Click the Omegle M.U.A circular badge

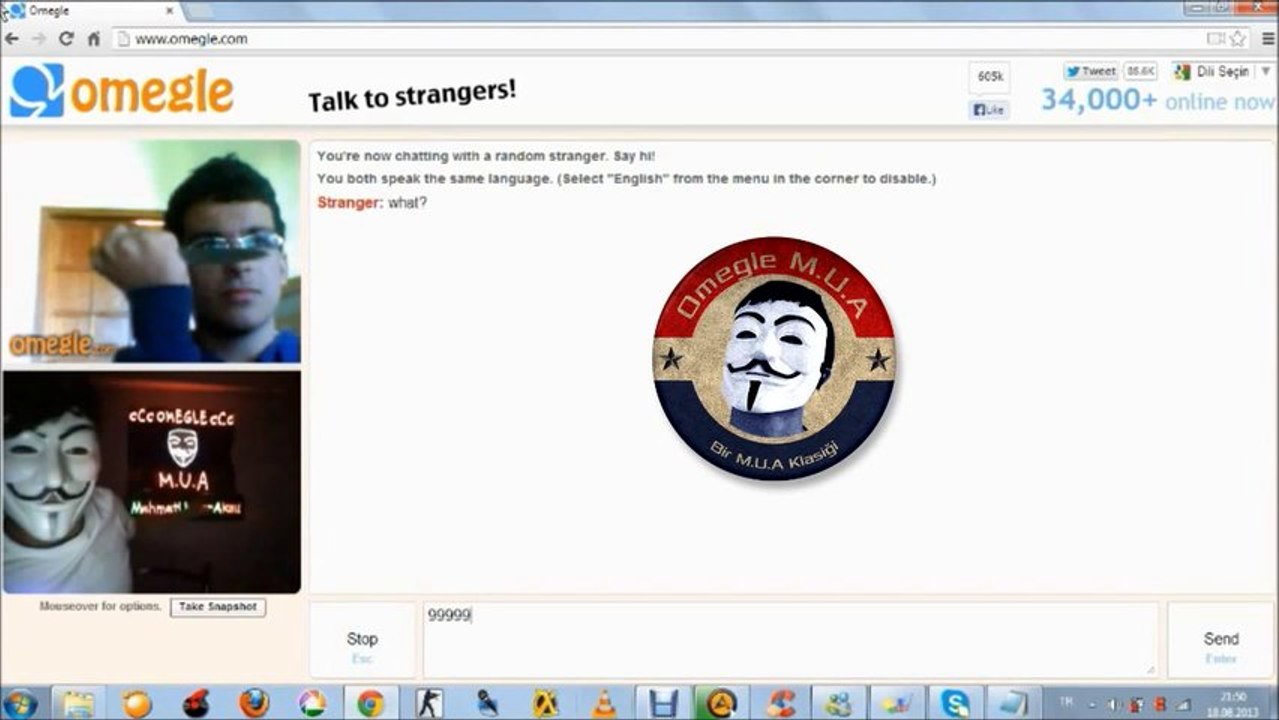[774, 359]
